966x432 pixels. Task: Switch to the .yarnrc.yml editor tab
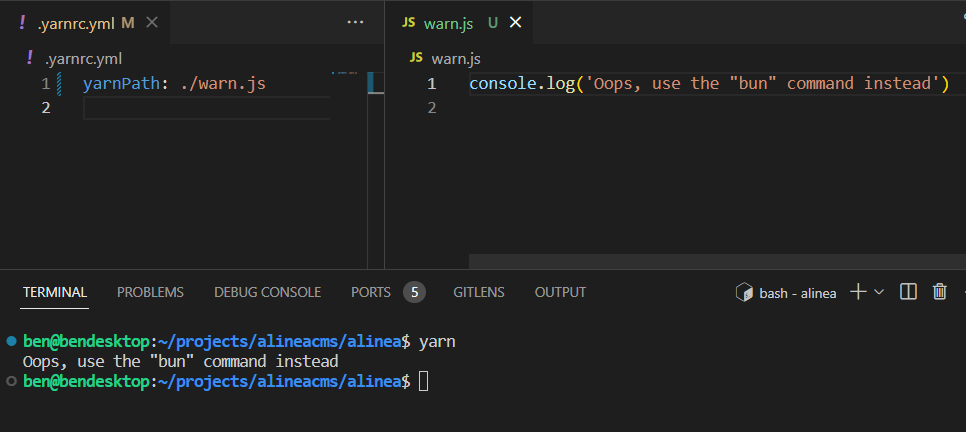[x=85, y=23]
